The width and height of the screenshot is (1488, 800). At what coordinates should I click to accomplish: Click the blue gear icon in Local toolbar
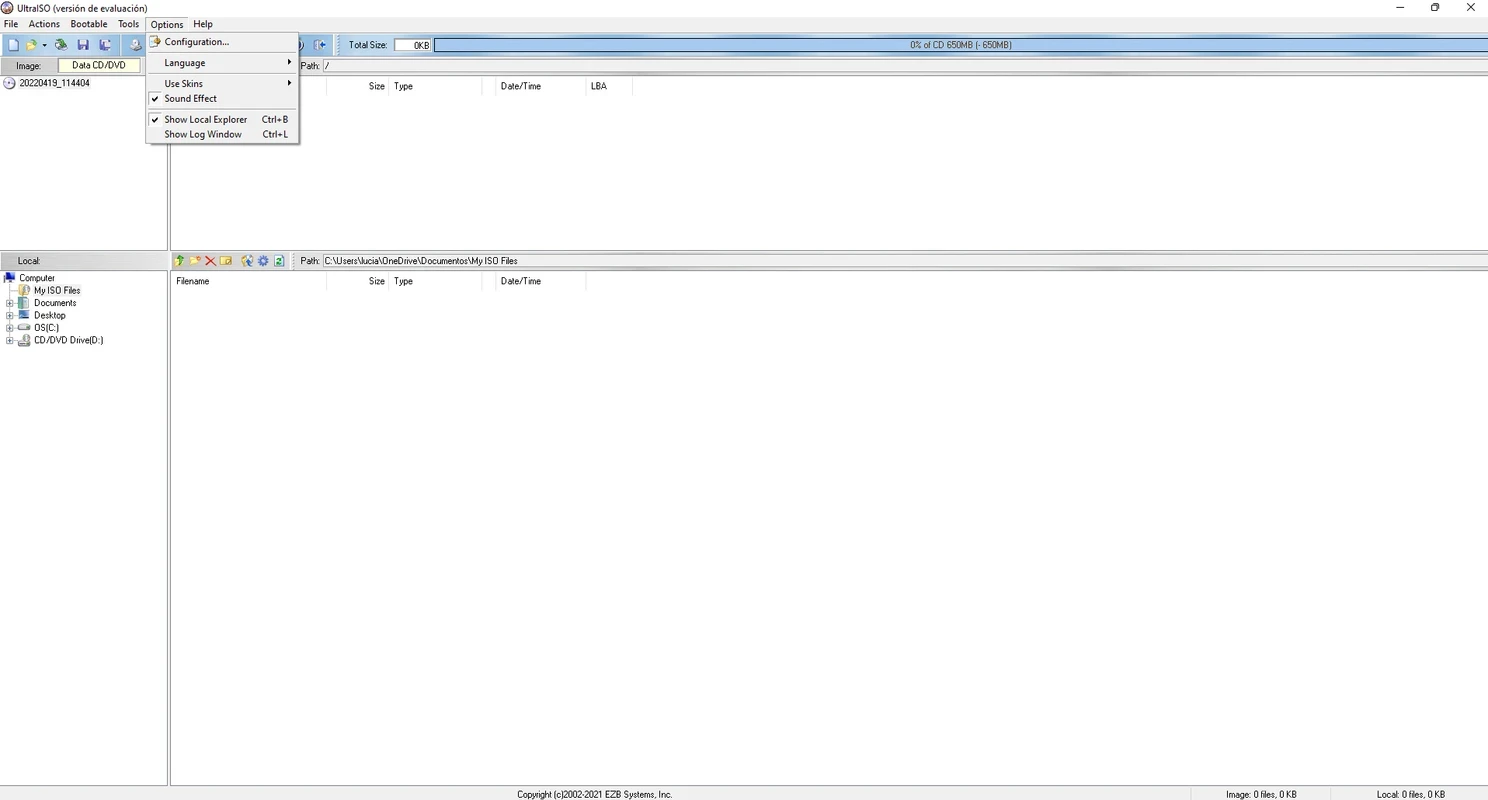(263, 261)
